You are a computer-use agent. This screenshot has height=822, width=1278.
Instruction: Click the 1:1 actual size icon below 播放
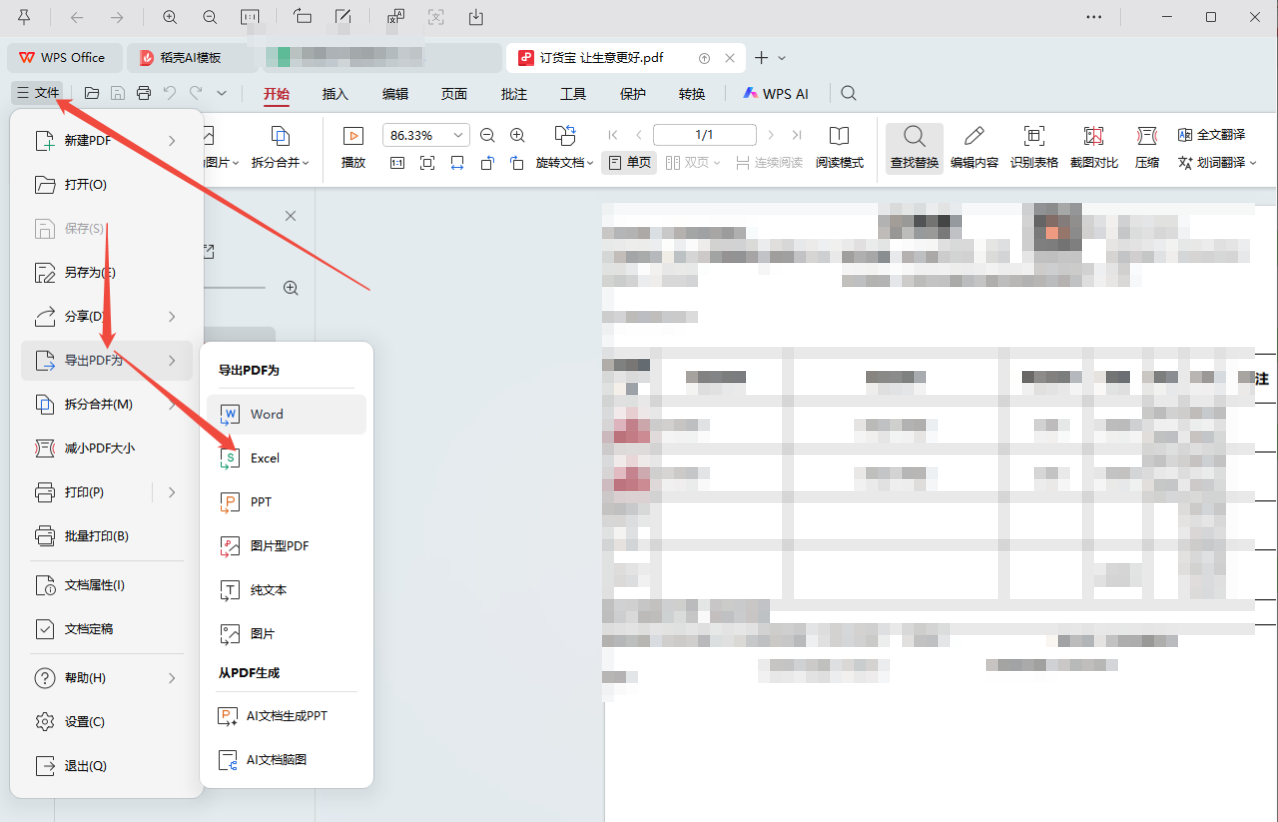(x=397, y=163)
